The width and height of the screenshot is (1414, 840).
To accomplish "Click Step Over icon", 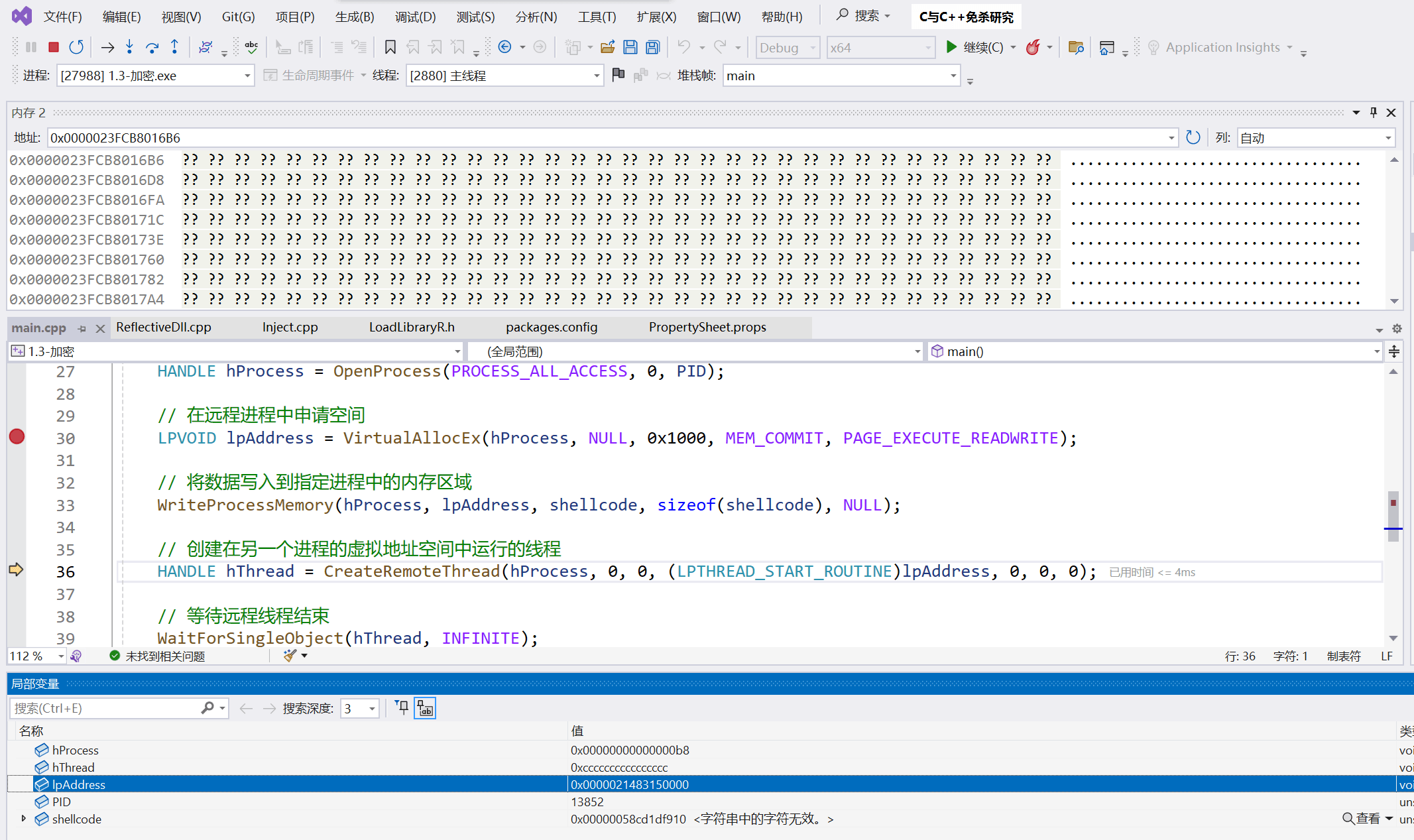I will 152,47.
